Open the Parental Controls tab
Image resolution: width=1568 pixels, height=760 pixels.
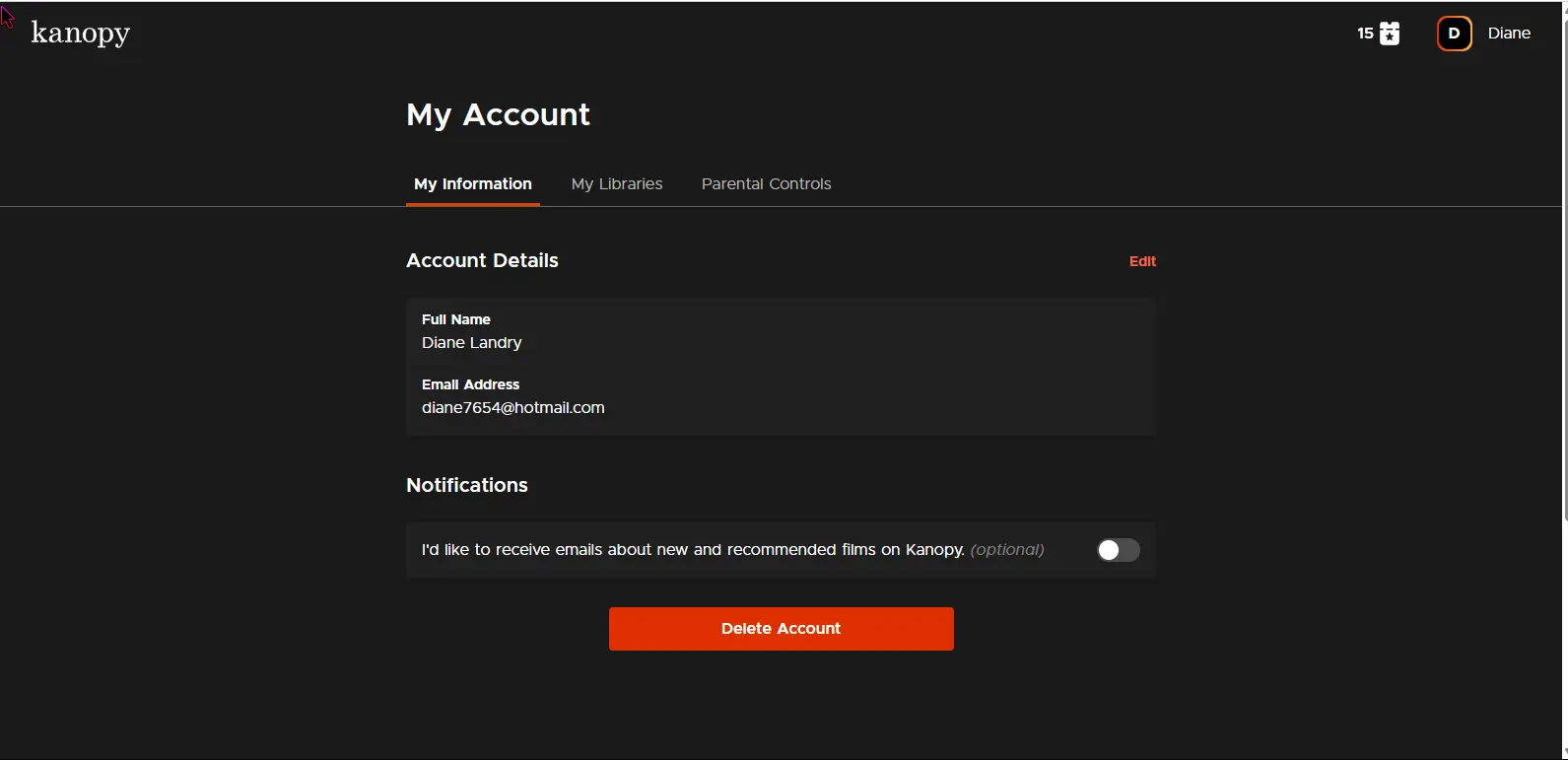click(x=767, y=184)
